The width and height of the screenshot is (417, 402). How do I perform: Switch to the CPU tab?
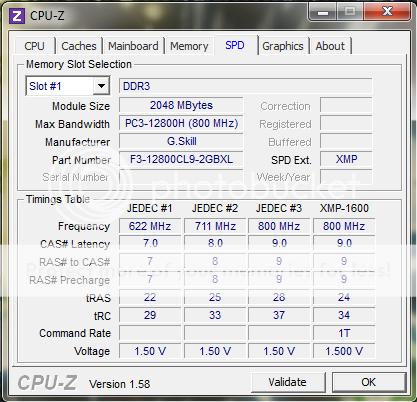34,46
